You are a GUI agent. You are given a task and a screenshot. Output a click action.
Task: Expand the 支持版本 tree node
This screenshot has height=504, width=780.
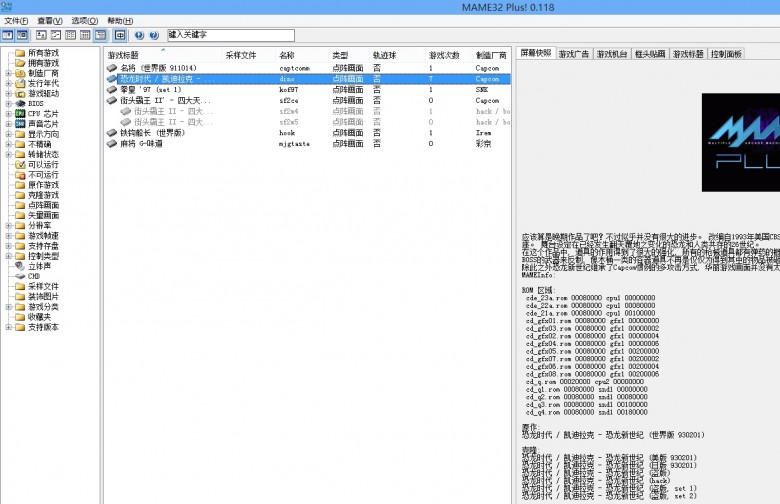8,327
